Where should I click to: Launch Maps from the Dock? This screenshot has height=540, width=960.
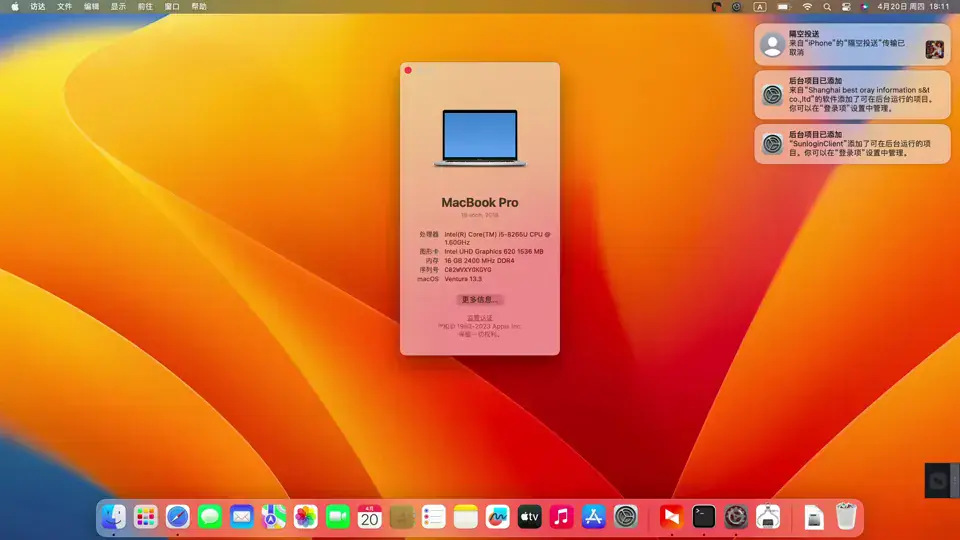(x=273, y=517)
